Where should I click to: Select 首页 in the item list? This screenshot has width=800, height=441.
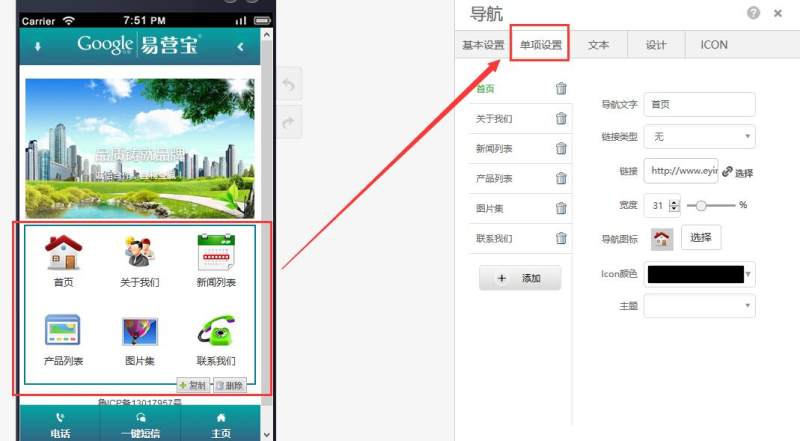(485, 89)
